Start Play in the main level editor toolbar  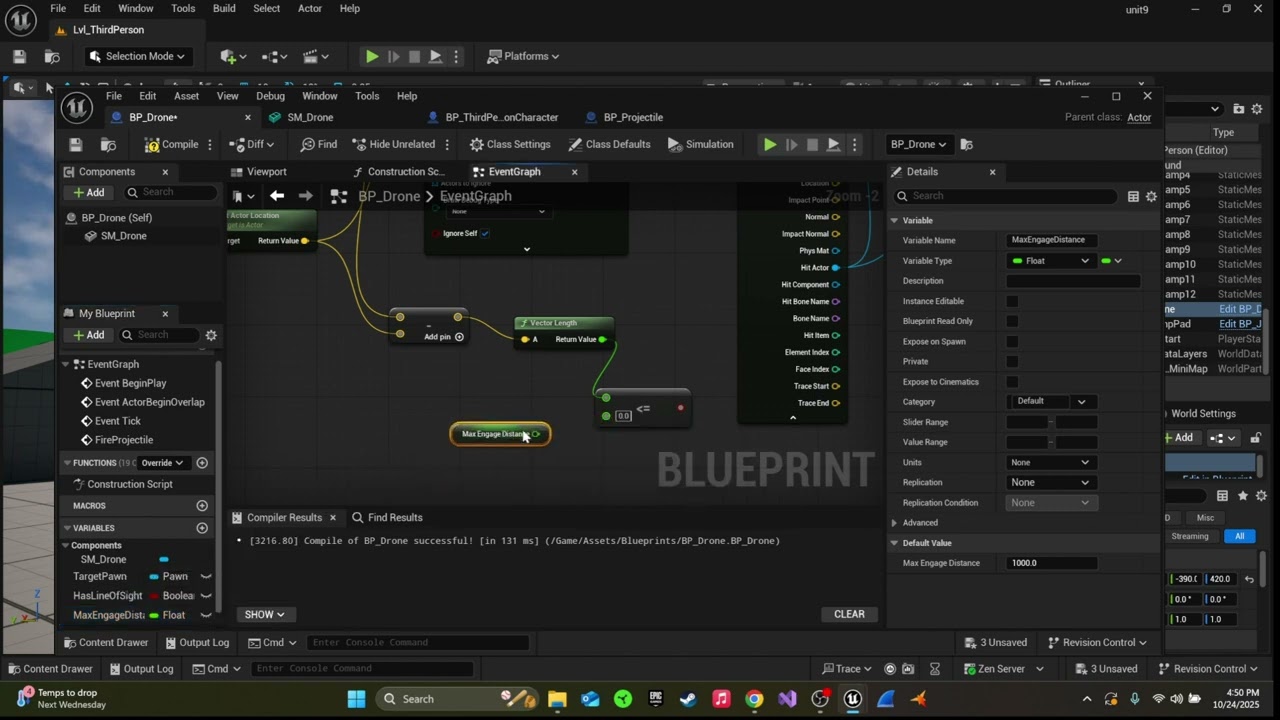click(372, 57)
